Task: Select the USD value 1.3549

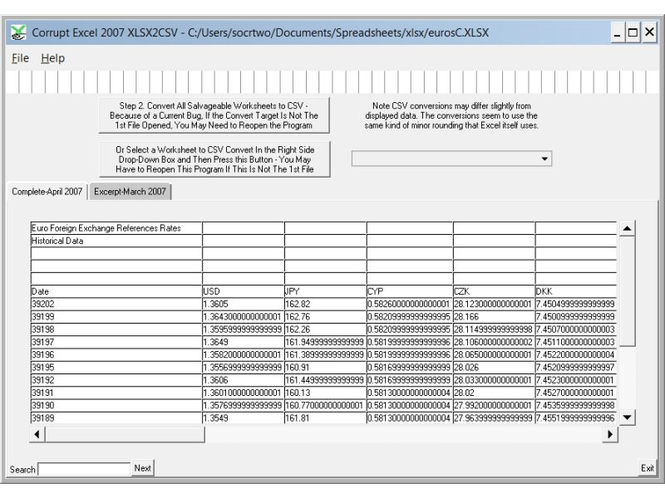Action: 243,418
